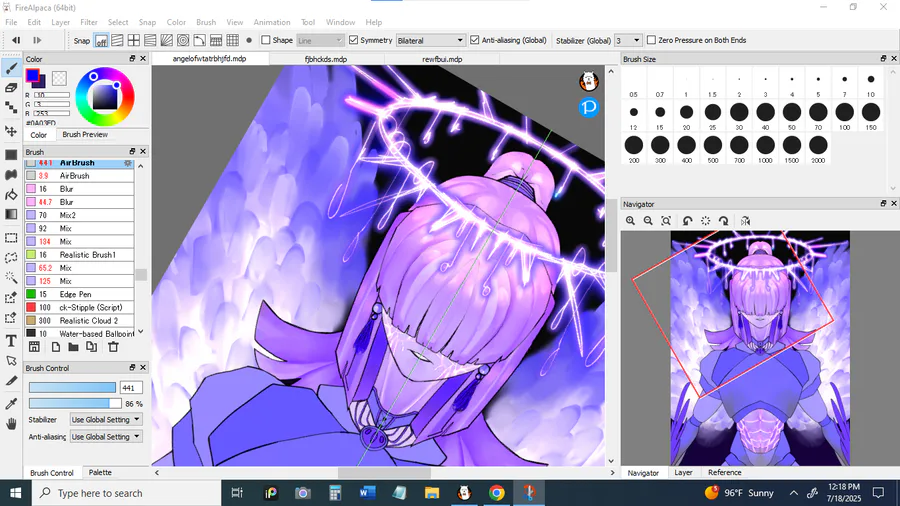Open the Bilateral symmetry dropdown
The image size is (900, 506).
point(430,40)
